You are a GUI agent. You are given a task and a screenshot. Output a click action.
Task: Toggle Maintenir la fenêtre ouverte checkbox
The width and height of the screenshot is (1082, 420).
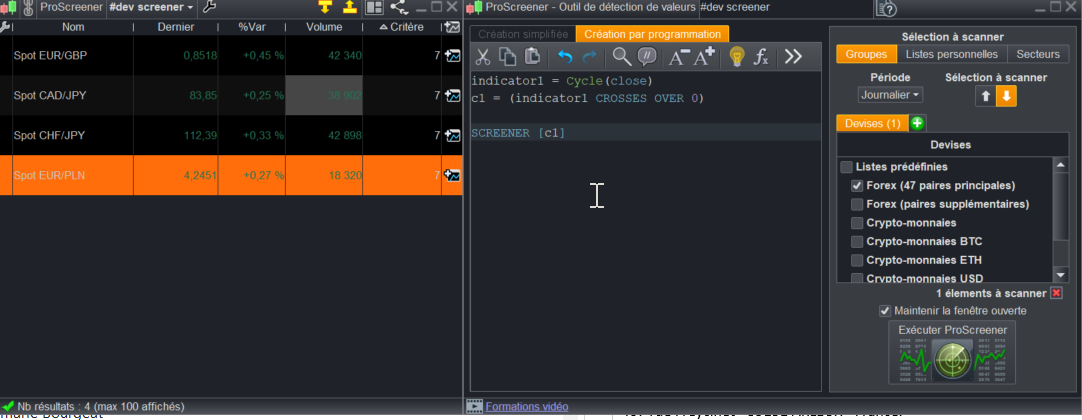(885, 310)
